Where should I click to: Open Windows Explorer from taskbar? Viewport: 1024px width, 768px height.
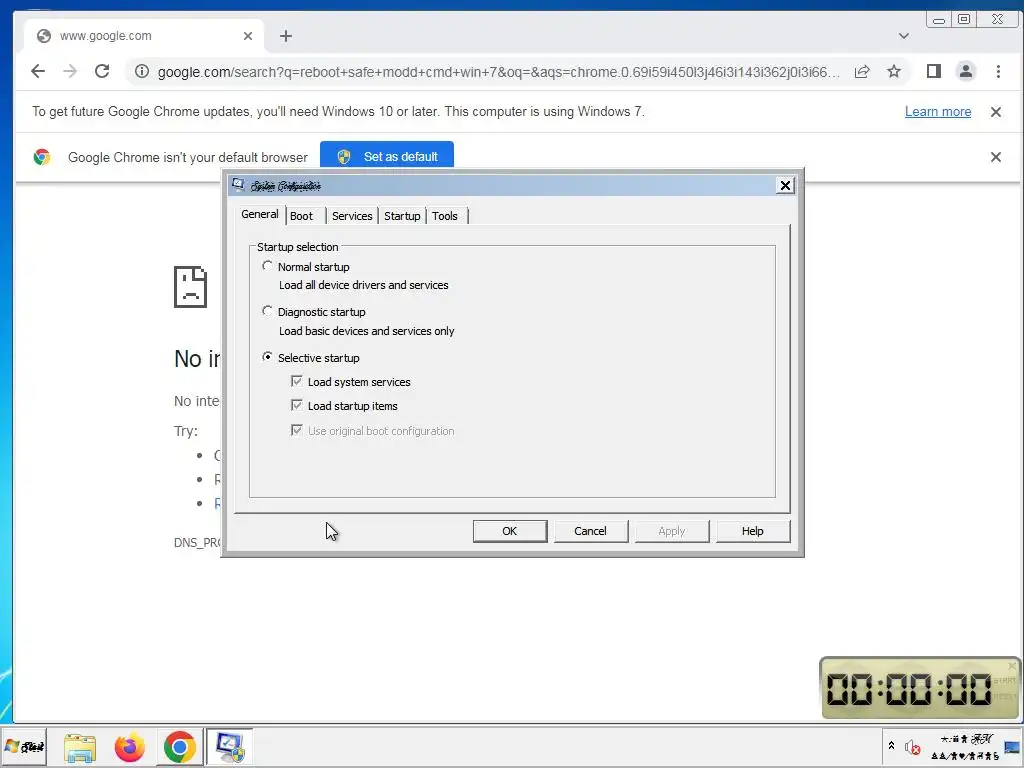pyautogui.click(x=80, y=747)
